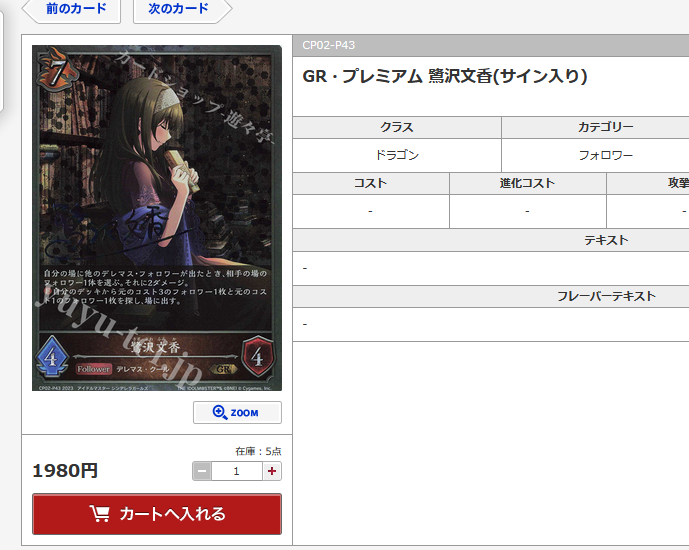Screen dimensions: 689x550
Task: Click the quantity input field showing 1
Action: click(x=237, y=471)
